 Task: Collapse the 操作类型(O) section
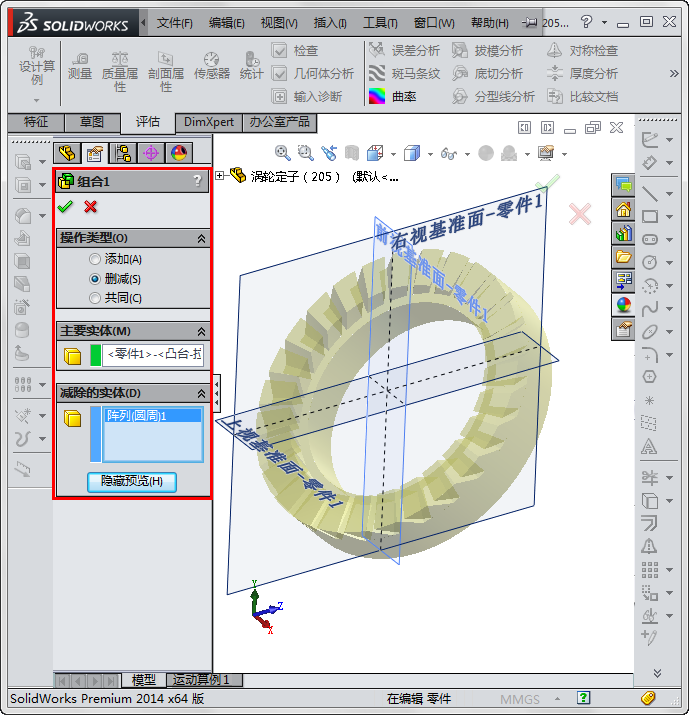[x=201, y=239]
